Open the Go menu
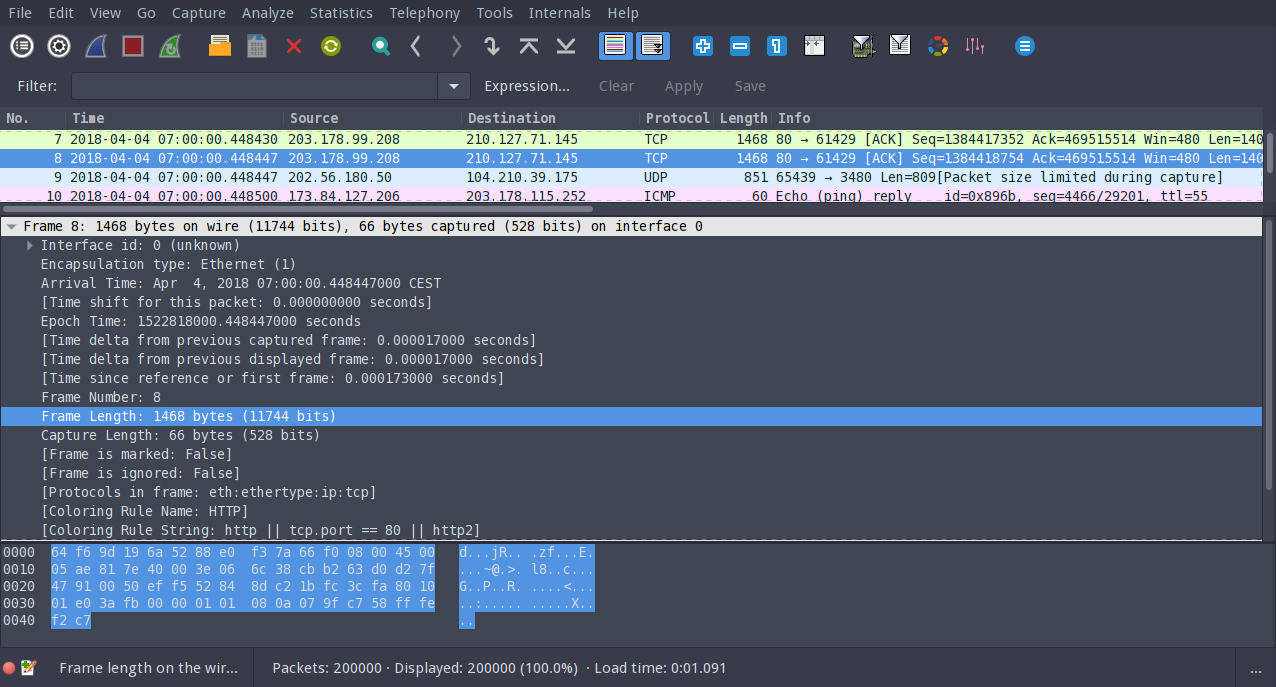1276x687 pixels. (x=146, y=13)
